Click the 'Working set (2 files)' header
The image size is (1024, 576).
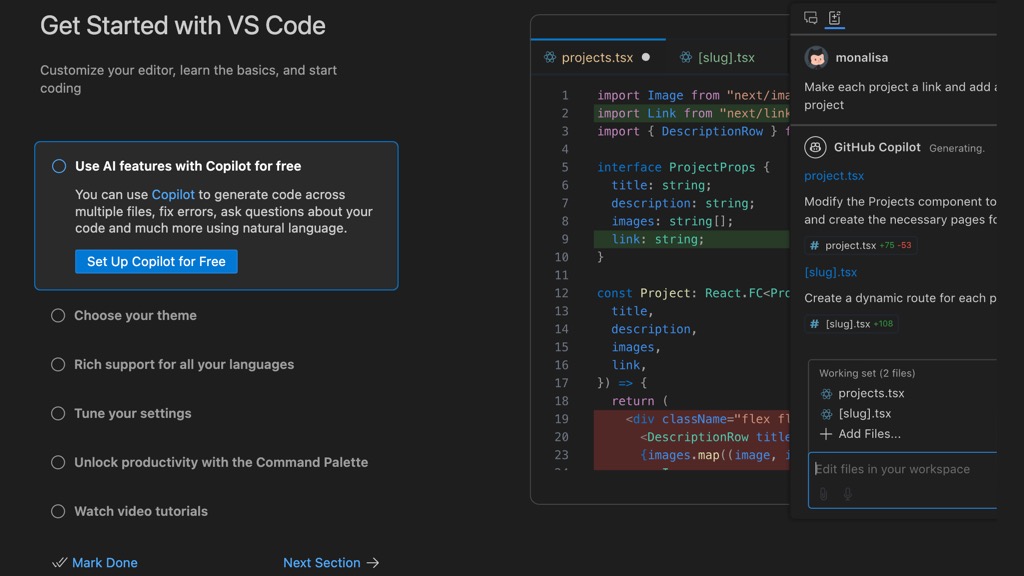[867, 373]
